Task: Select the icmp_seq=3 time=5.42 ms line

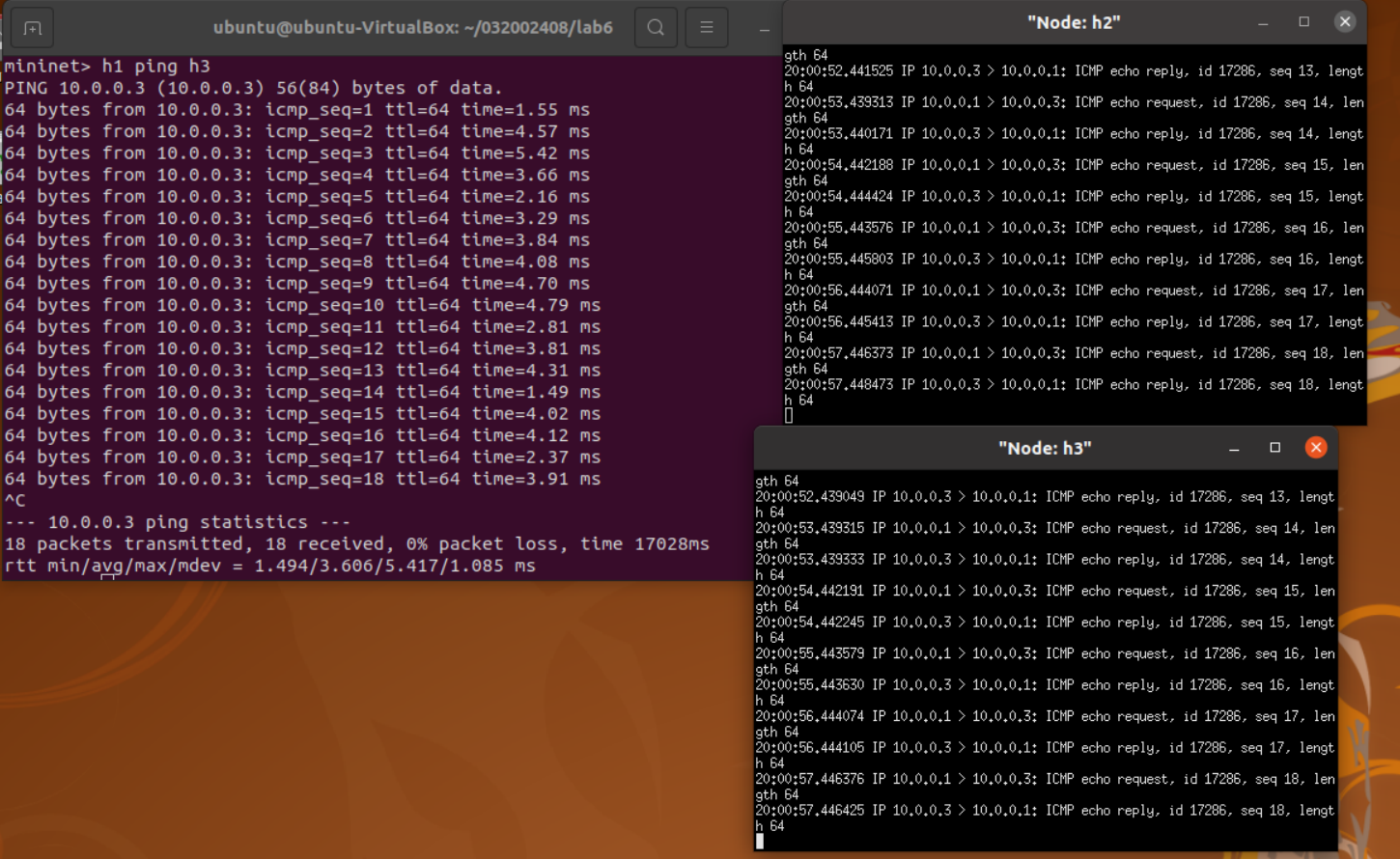Action: (296, 153)
